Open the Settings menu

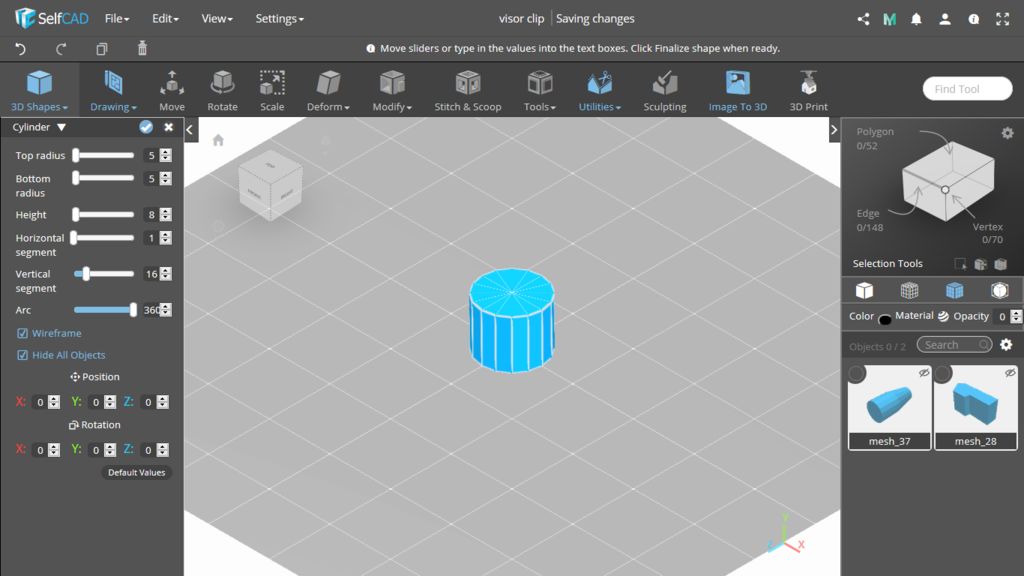[280, 18]
